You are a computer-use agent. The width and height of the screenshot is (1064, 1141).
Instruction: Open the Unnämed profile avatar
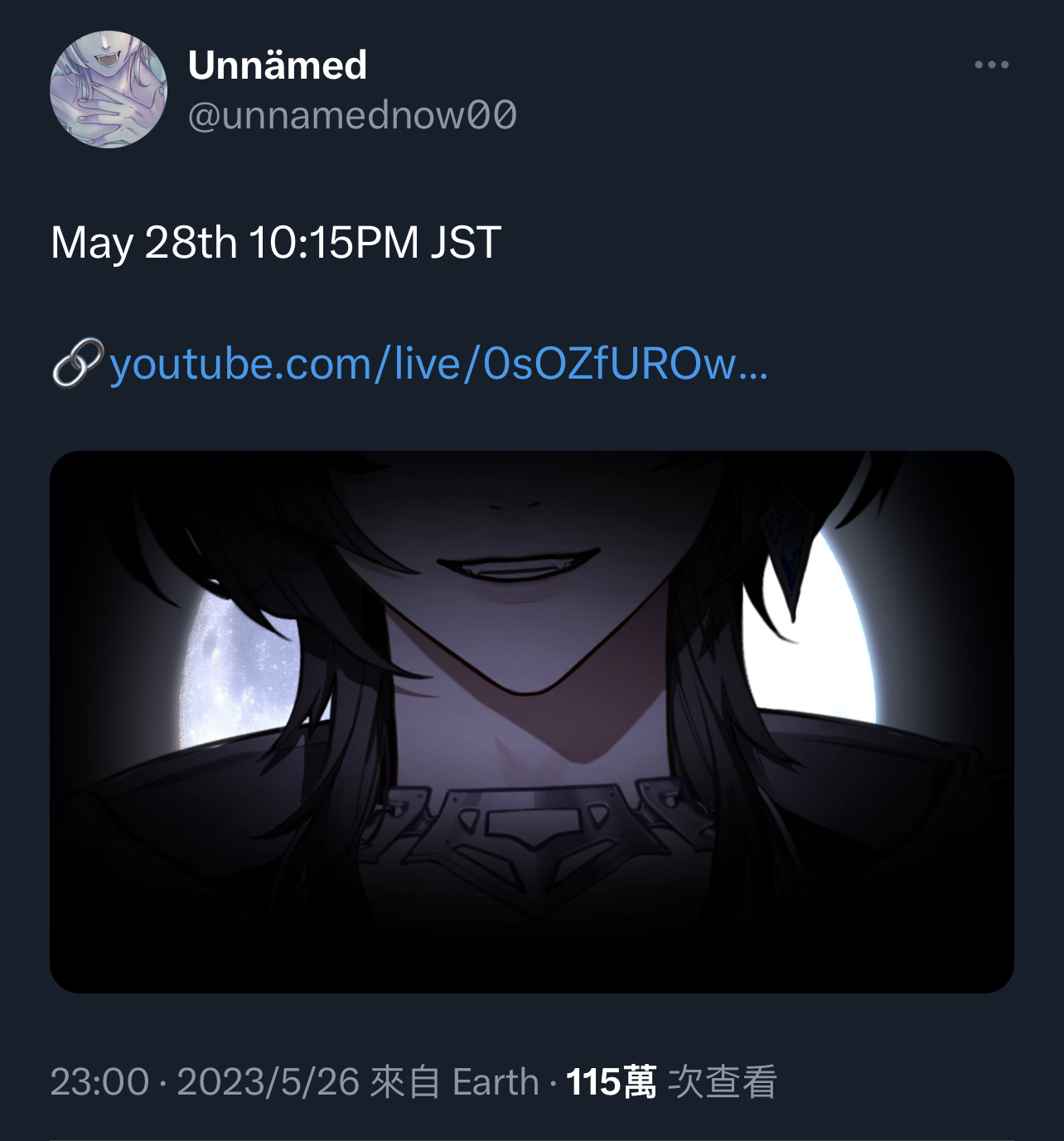tap(109, 89)
